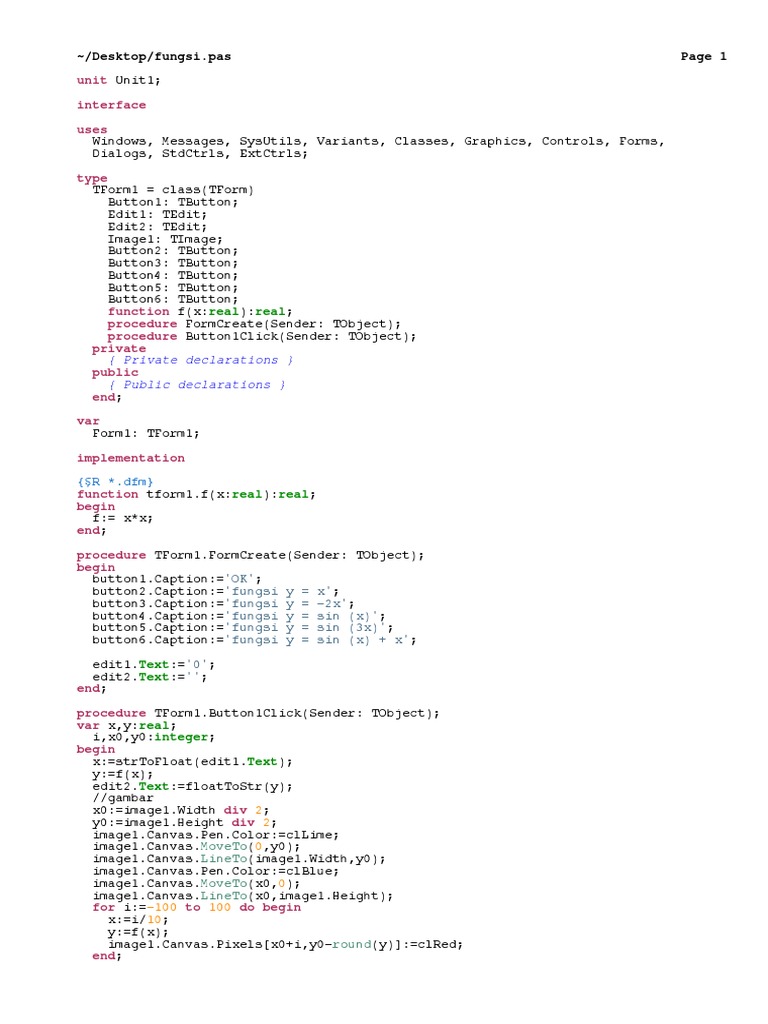Click the line 'edit2.Text:=floatToStr(y);'

click(192, 786)
